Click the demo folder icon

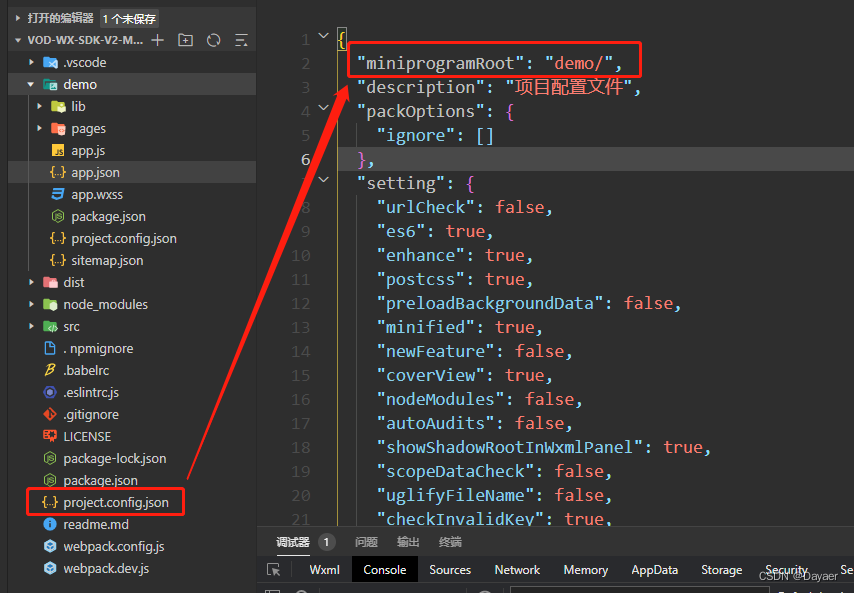pos(50,84)
